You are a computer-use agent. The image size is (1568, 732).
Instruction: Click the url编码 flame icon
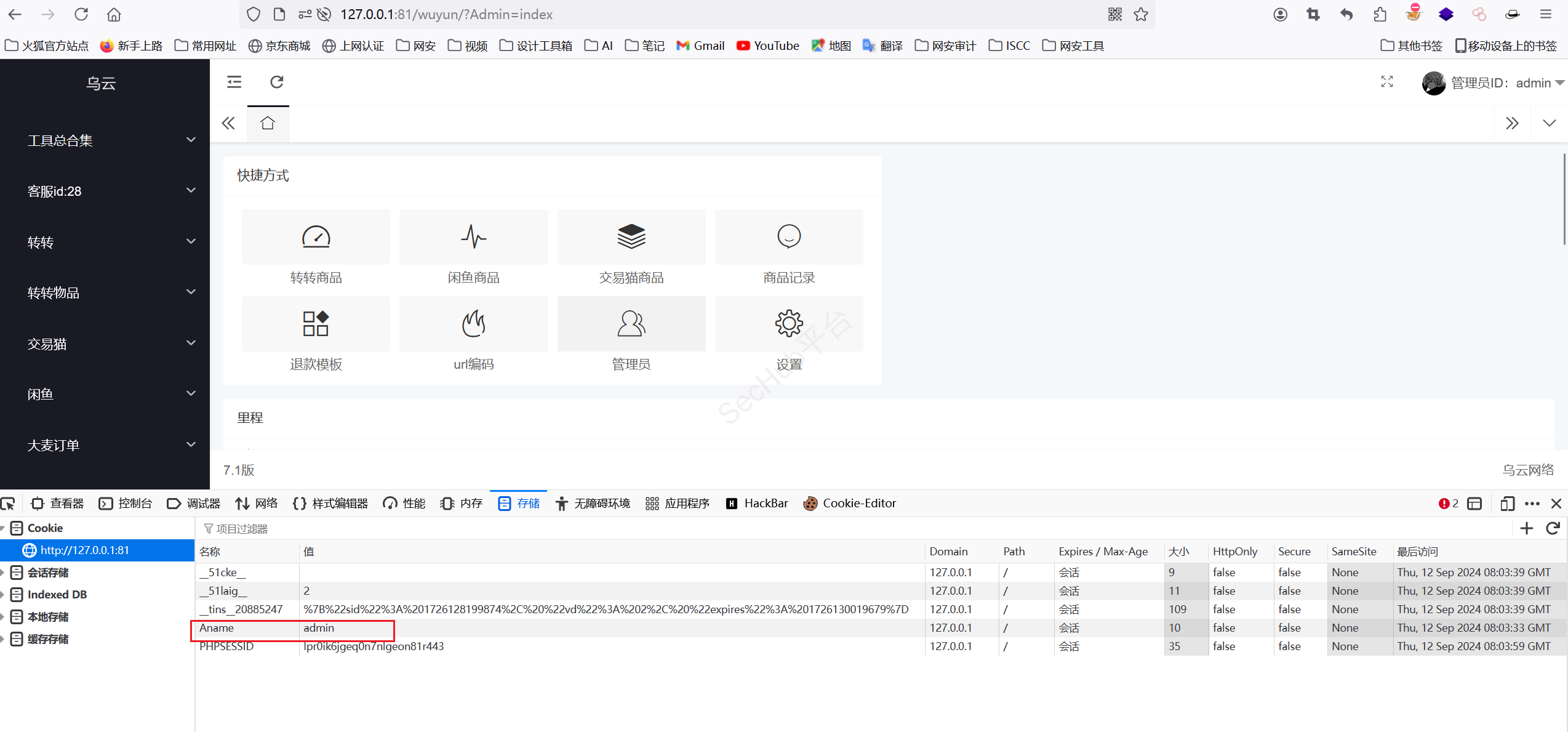point(473,324)
